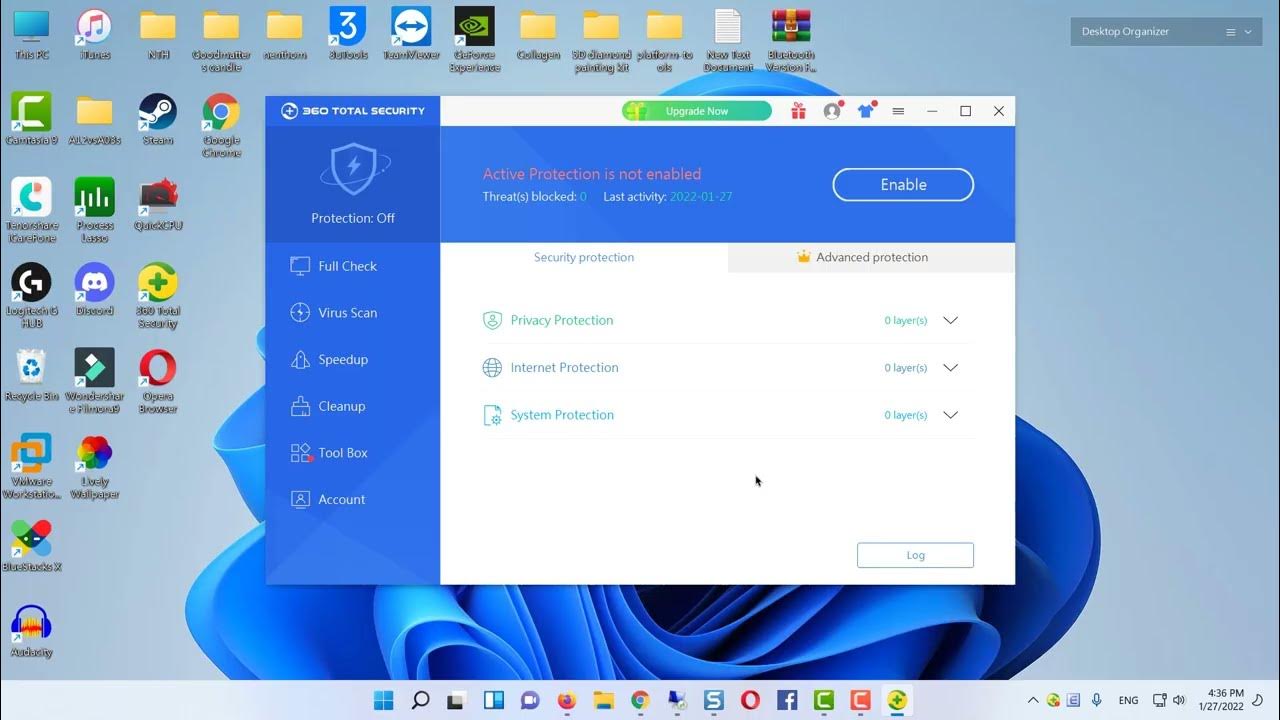Go to the Speedup section
1280x720 pixels.
pyautogui.click(x=330, y=359)
